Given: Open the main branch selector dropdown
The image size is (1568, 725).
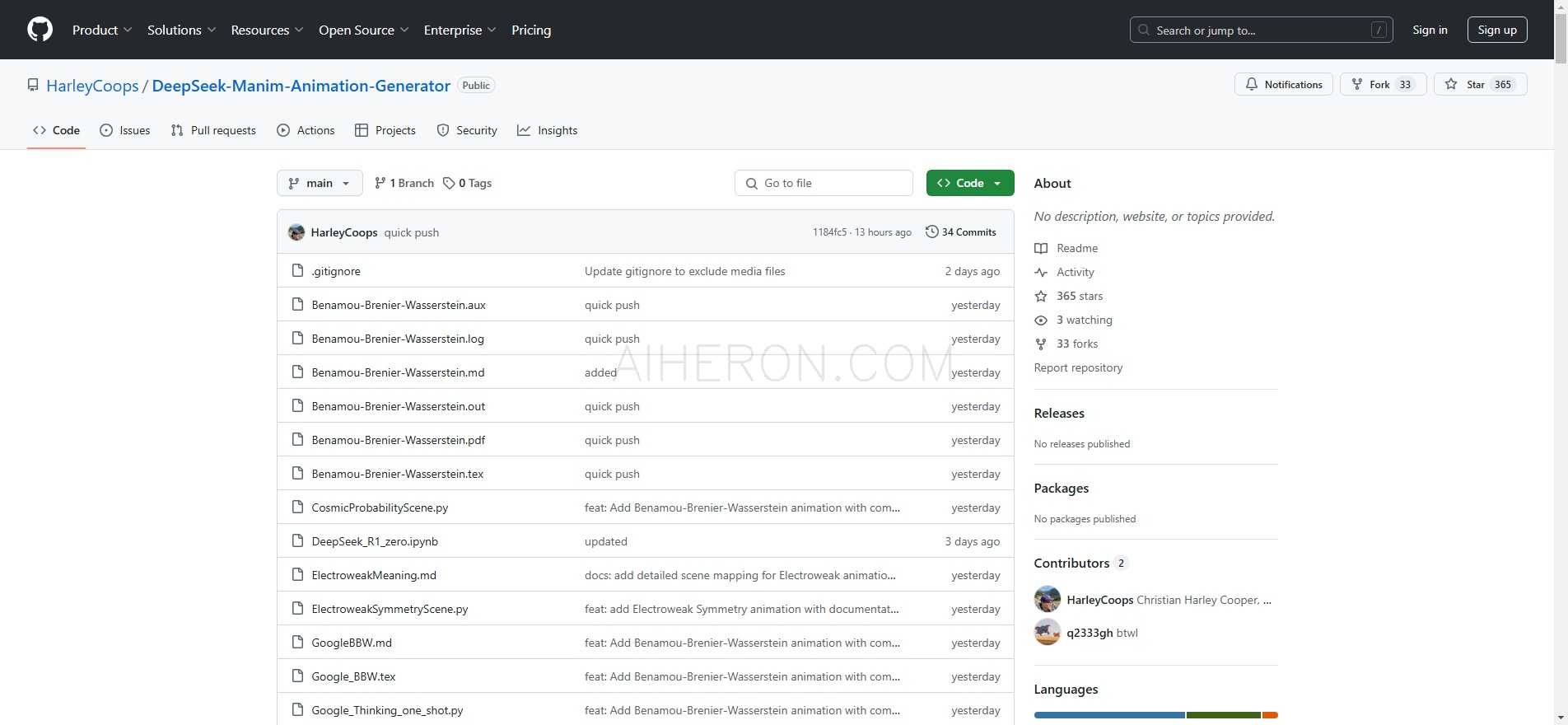Looking at the screenshot, I should pos(320,183).
